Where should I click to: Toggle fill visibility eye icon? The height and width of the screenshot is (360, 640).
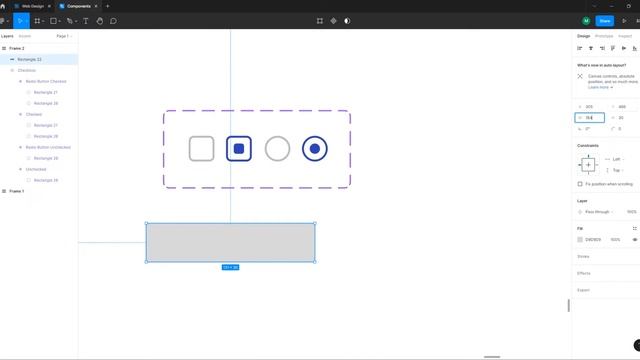[635, 240]
